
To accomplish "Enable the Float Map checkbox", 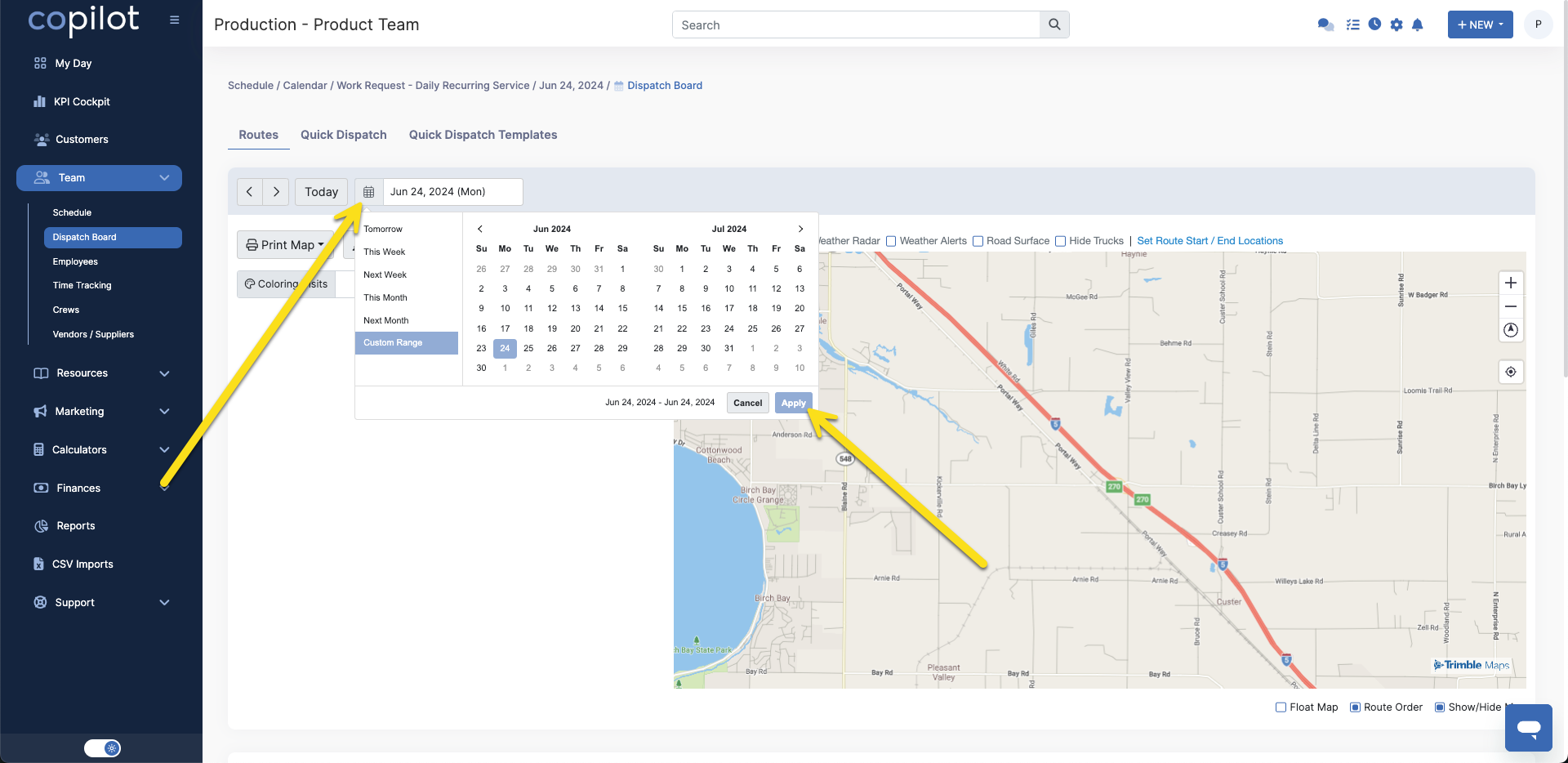I will pos(1281,707).
